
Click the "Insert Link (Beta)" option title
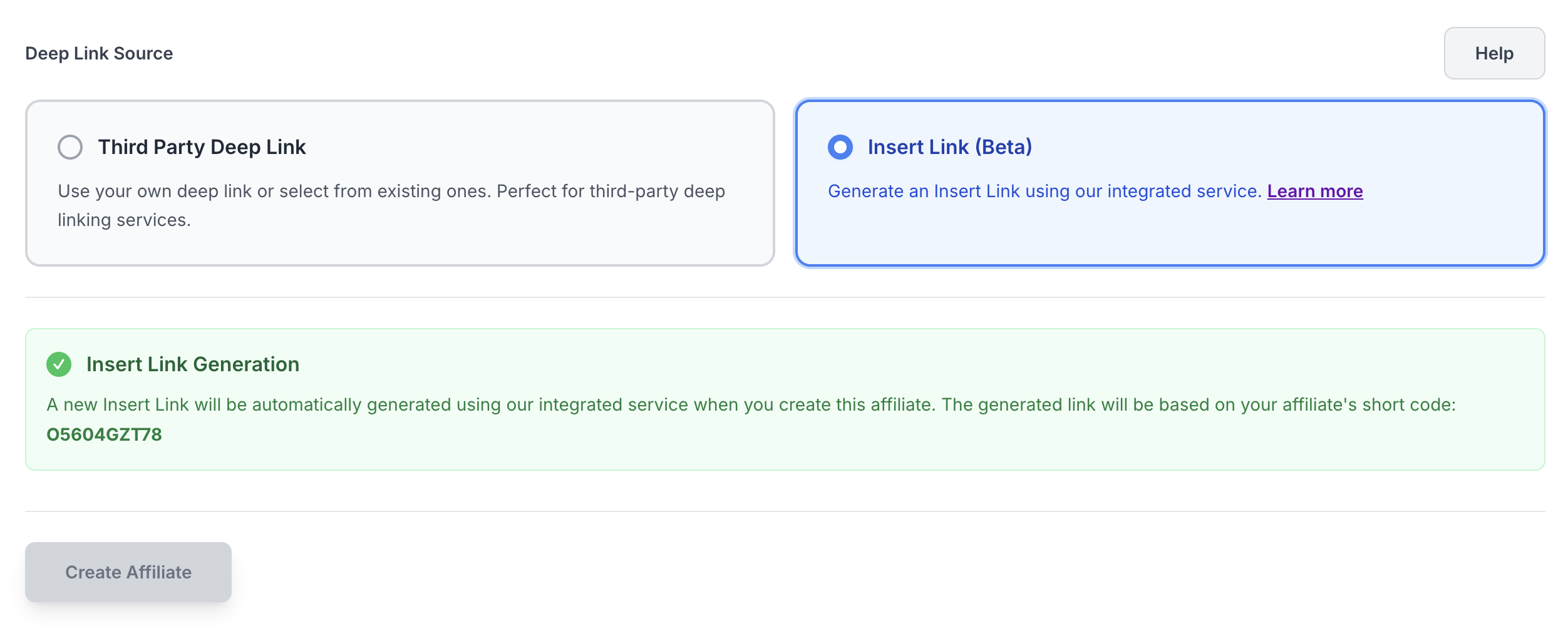coord(949,147)
